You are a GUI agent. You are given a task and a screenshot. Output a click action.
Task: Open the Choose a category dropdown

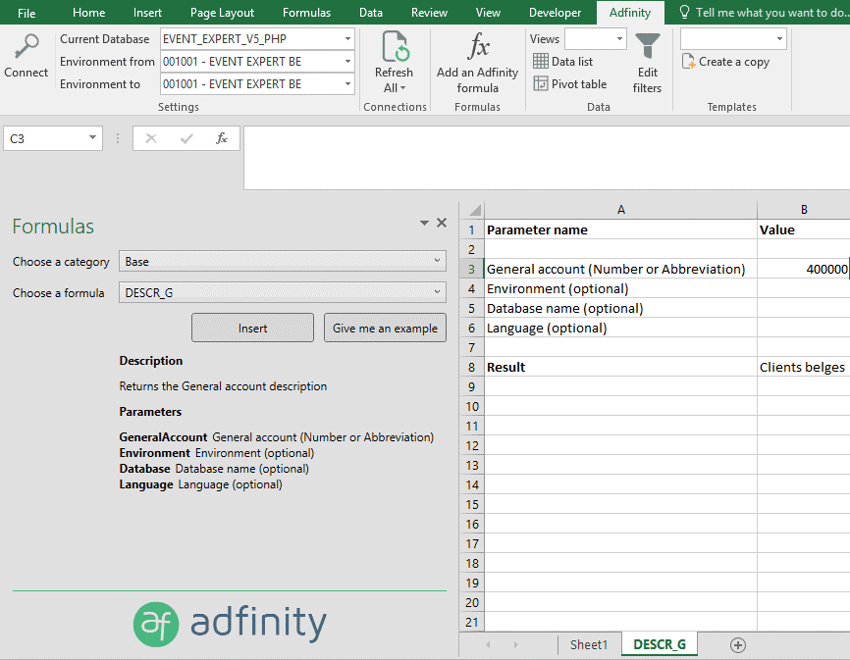click(x=438, y=262)
